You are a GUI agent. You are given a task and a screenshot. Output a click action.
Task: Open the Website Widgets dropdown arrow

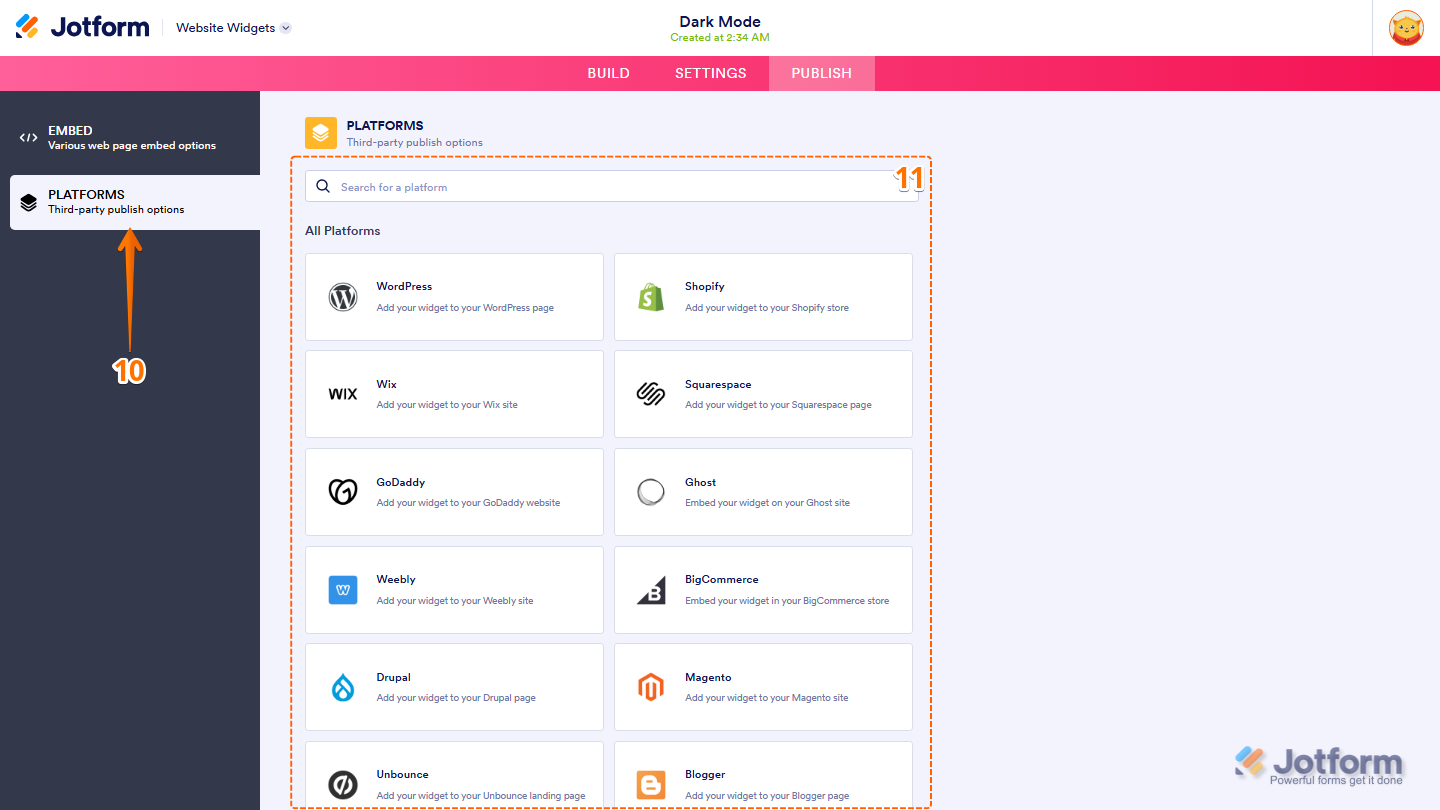(286, 28)
